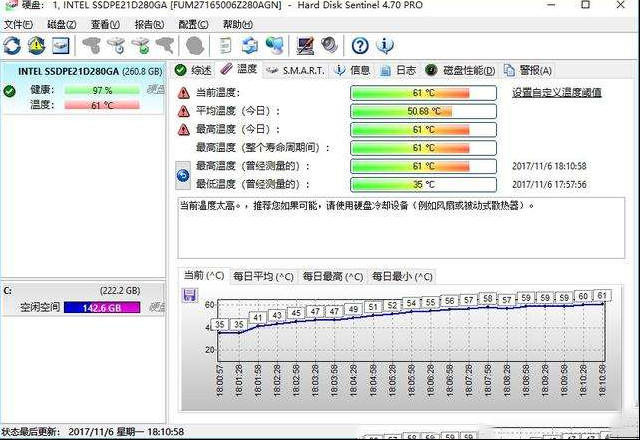Open help via the question mark icon
Screen dimensions: 640x440
(360, 45)
